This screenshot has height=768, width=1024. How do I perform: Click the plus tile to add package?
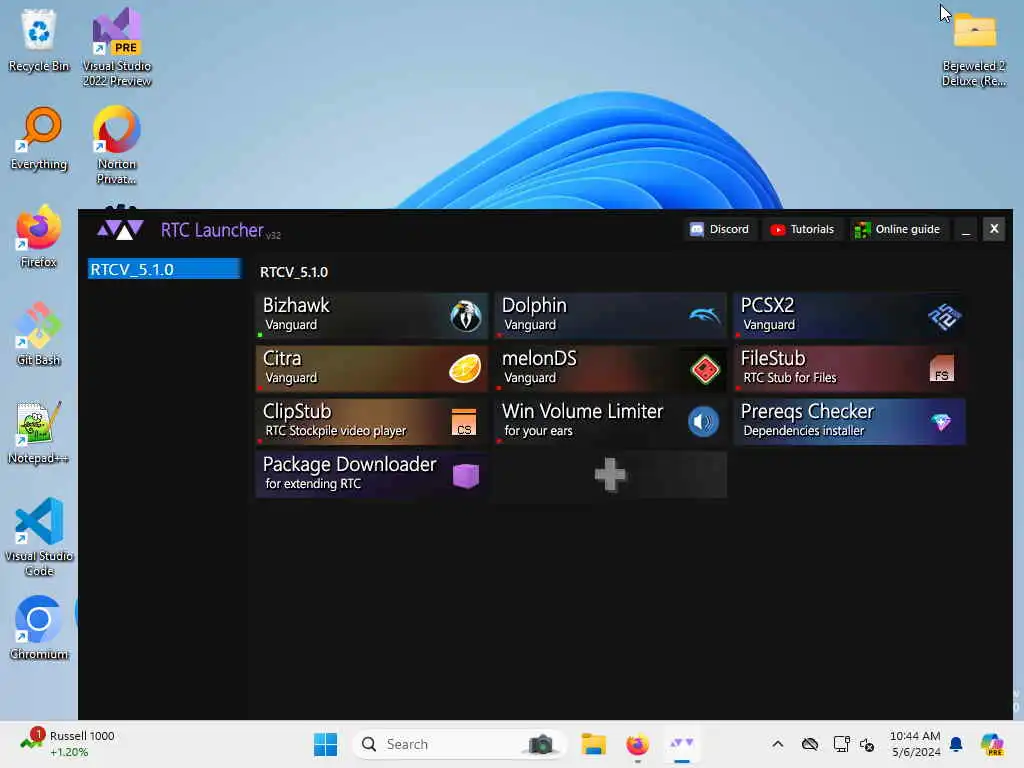click(611, 475)
